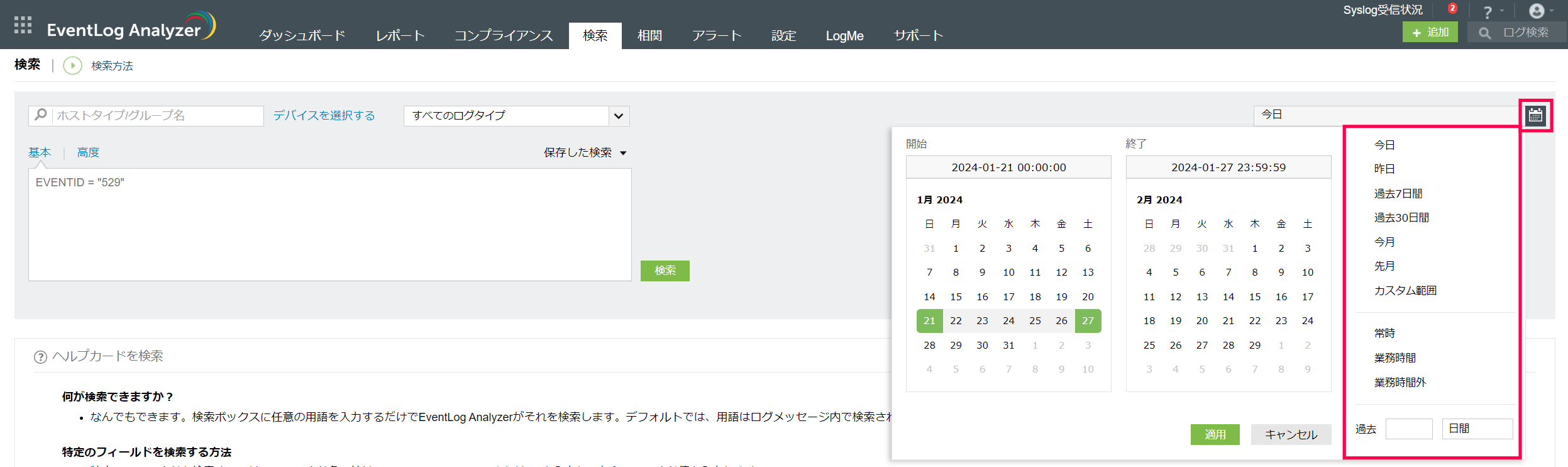Switch to the レポート tab

(x=400, y=36)
